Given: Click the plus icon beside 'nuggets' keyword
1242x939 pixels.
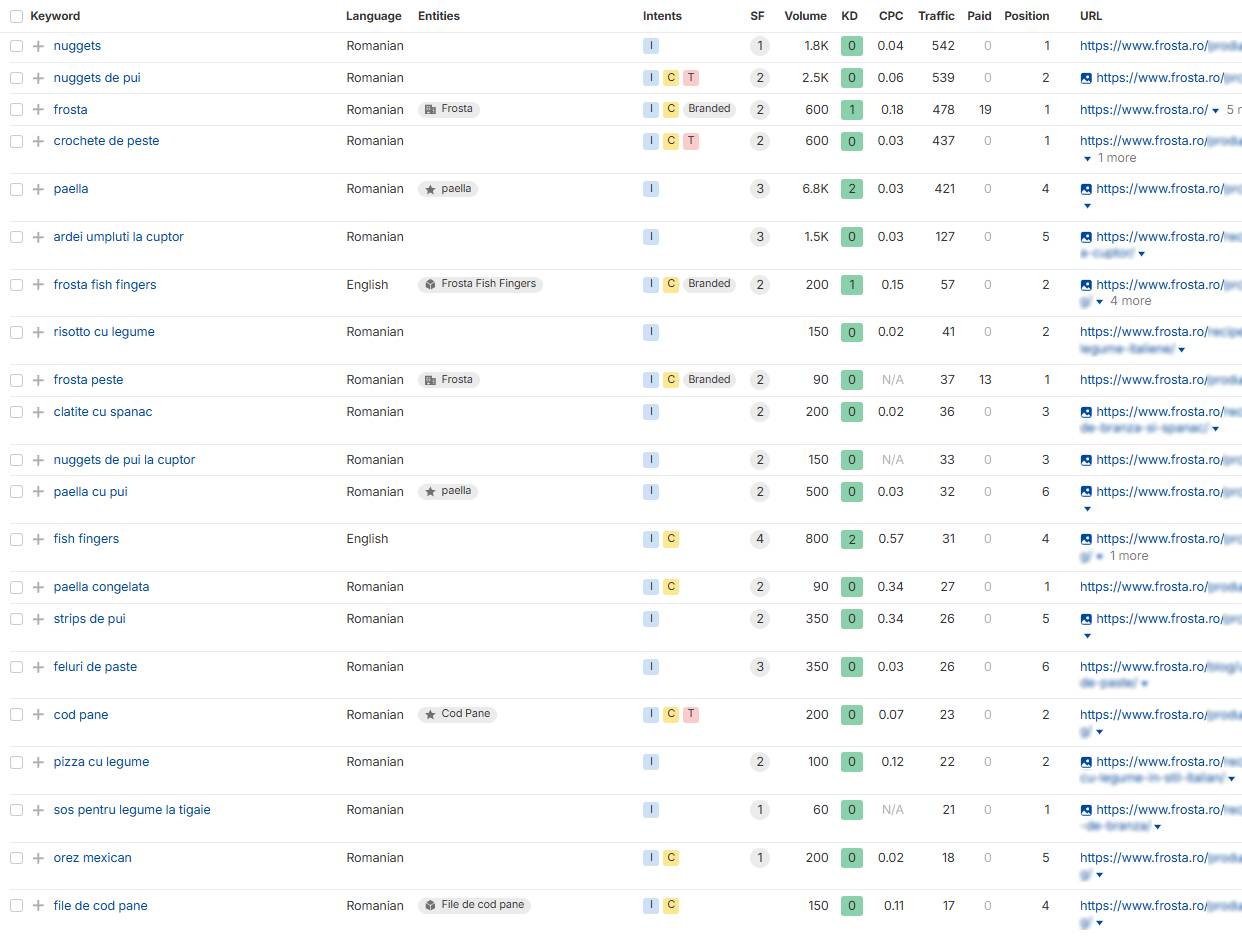Looking at the screenshot, I should (x=38, y=46).
